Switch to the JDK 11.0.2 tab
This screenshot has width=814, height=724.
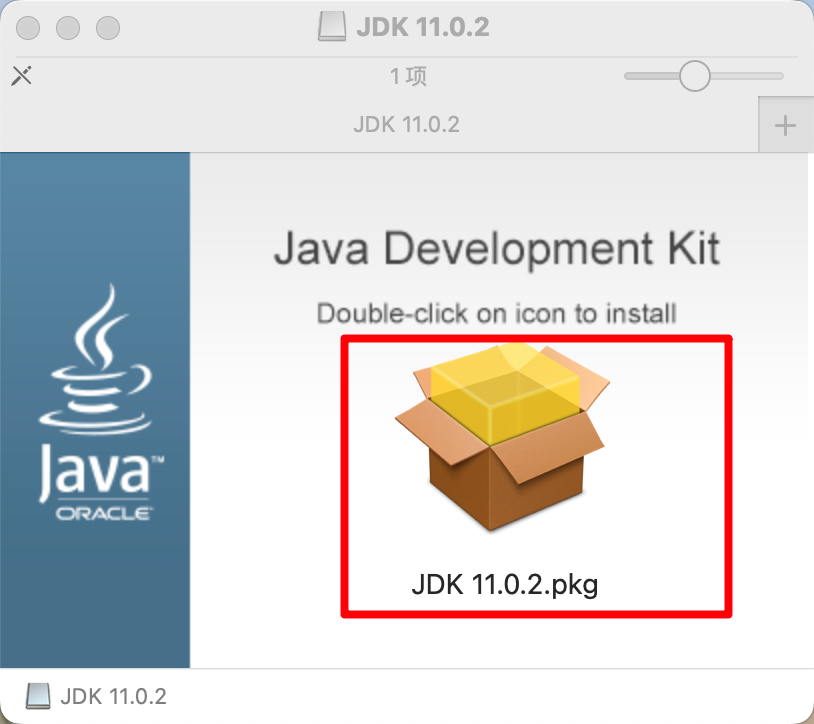coord(406,125)
